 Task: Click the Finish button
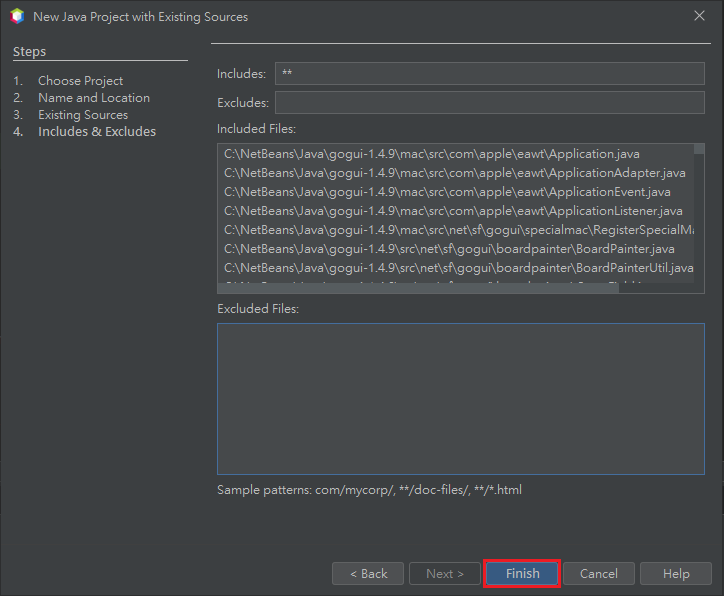coord(522,573)
